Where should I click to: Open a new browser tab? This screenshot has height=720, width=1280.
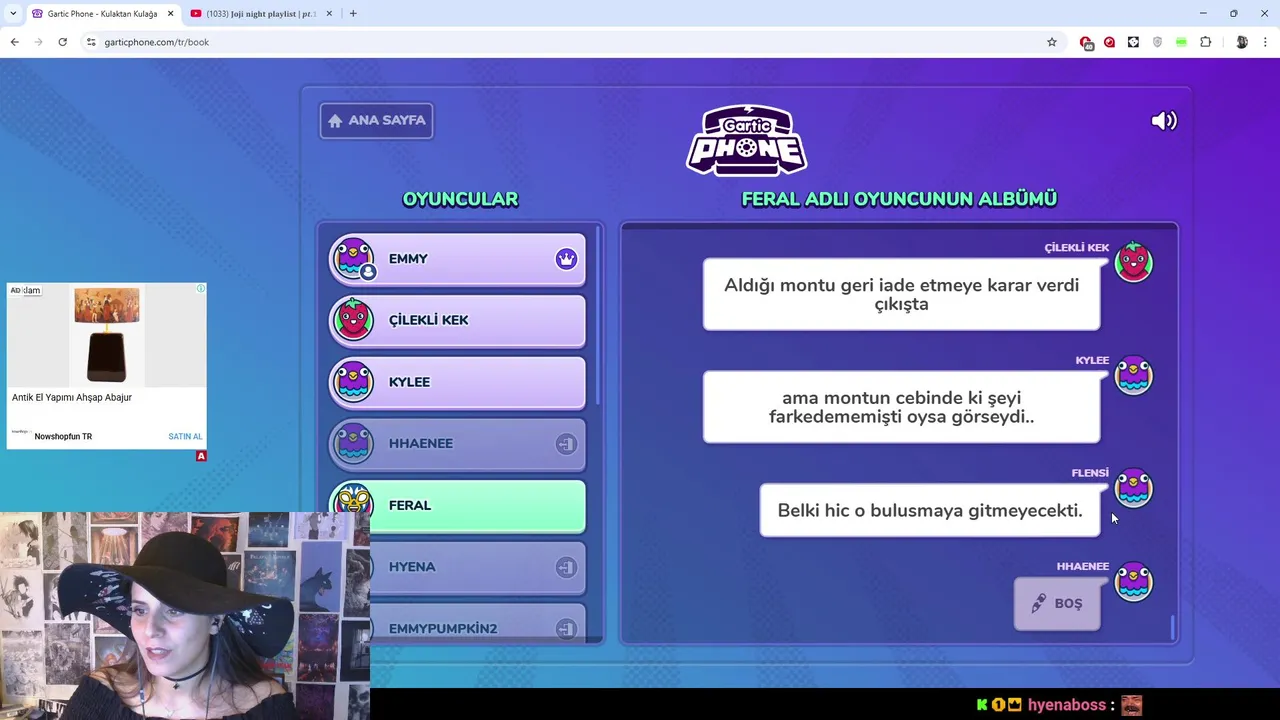353,14
